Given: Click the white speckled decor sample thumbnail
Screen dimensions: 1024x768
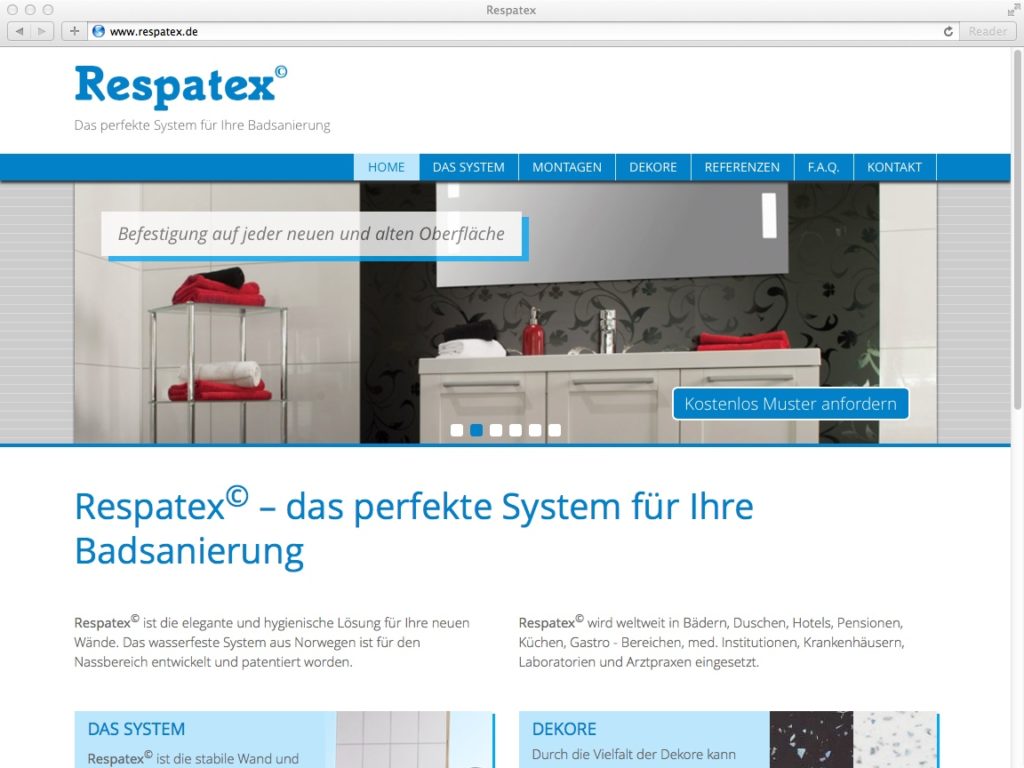Looking at the screenshot, I should click(895, 739).
